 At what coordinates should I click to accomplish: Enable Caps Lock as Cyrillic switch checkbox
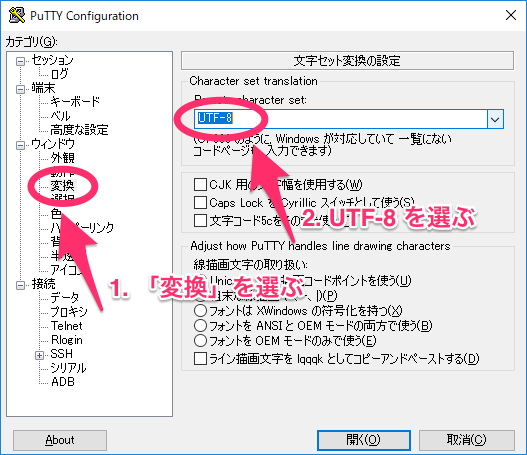click(200, 203)
